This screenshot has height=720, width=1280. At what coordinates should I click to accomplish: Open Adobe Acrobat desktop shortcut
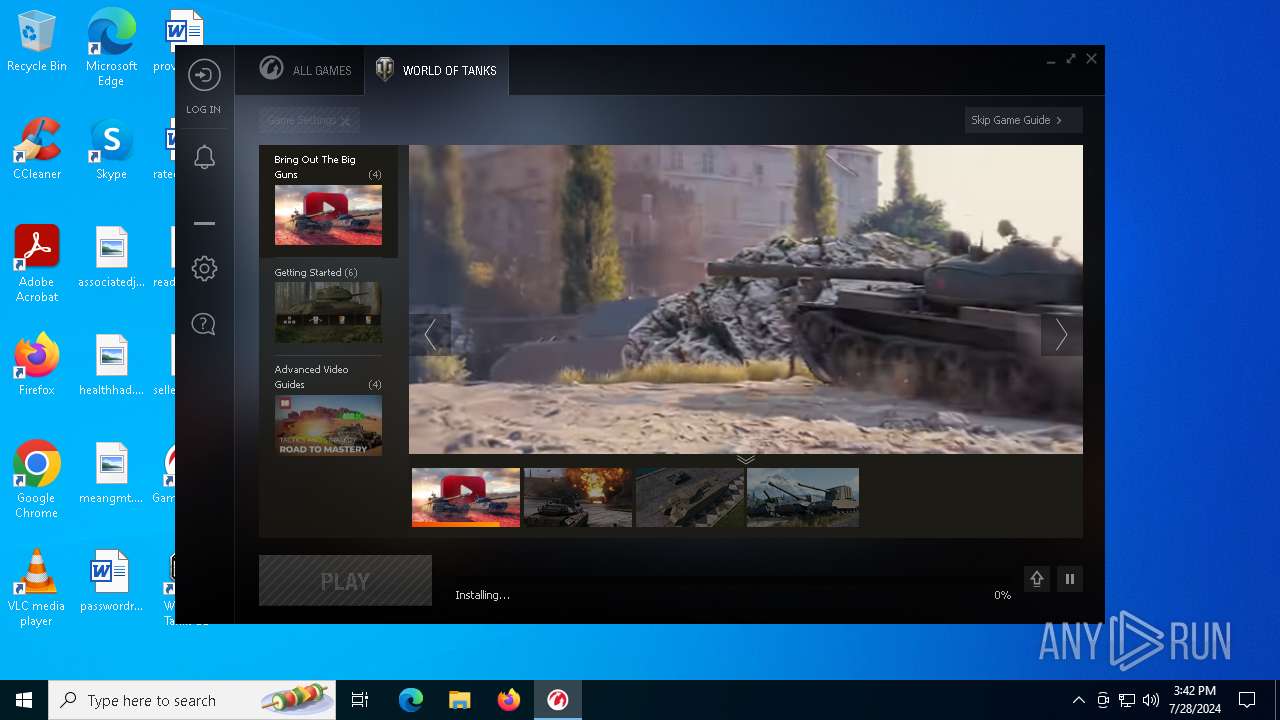[37, 264]
